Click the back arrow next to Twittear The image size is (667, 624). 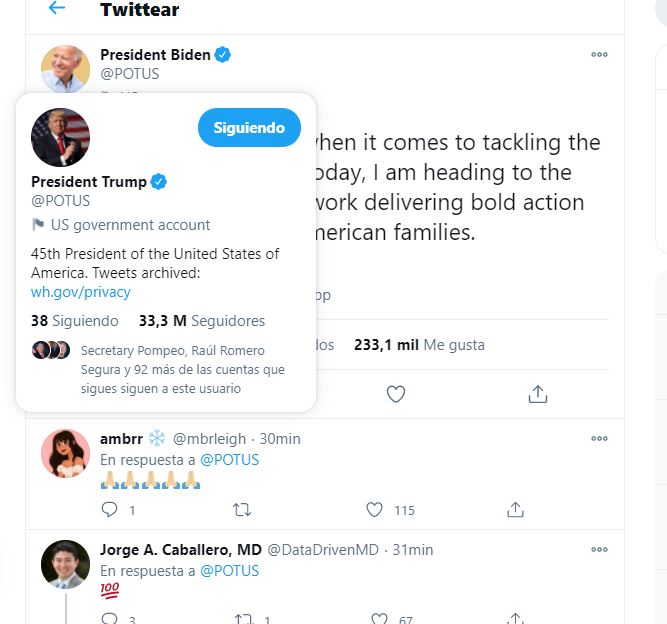coord(57,9)
